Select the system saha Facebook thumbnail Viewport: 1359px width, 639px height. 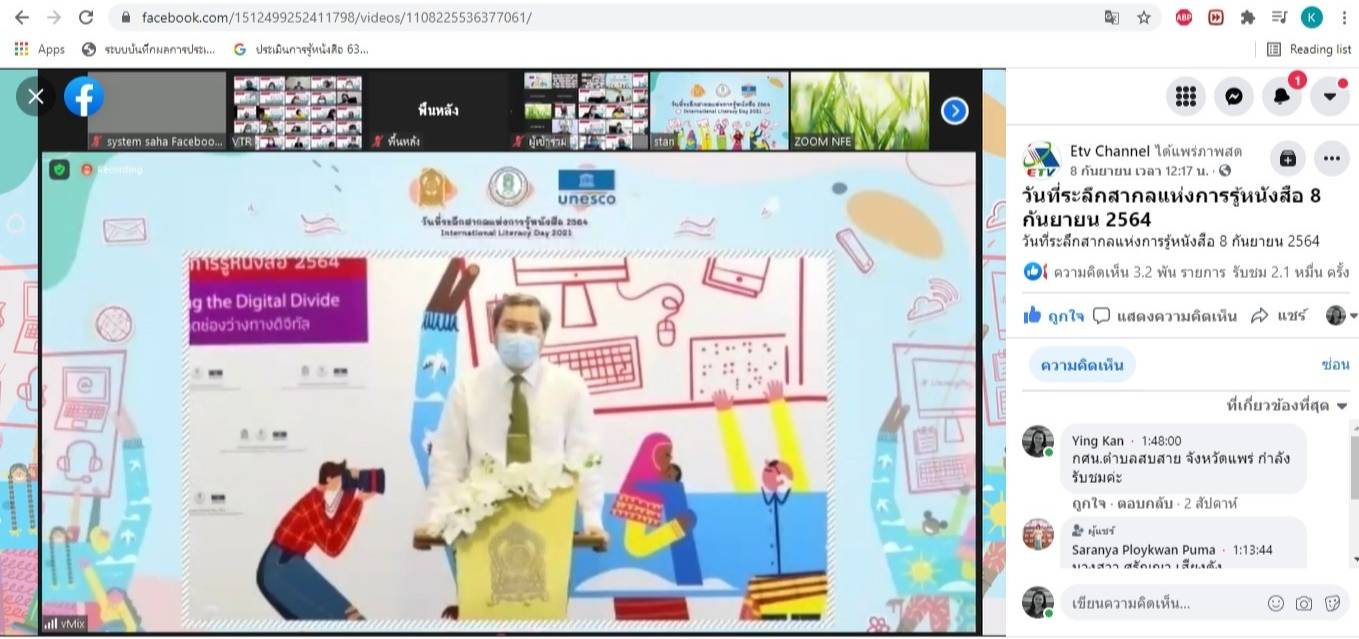[157, 111]
